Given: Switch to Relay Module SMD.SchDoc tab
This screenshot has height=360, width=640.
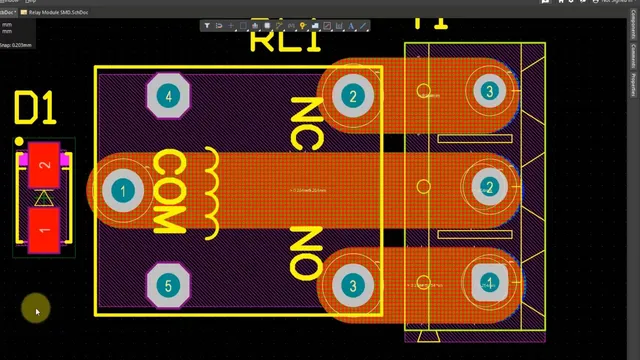Looking at the screenshot, I should (55, 12).
